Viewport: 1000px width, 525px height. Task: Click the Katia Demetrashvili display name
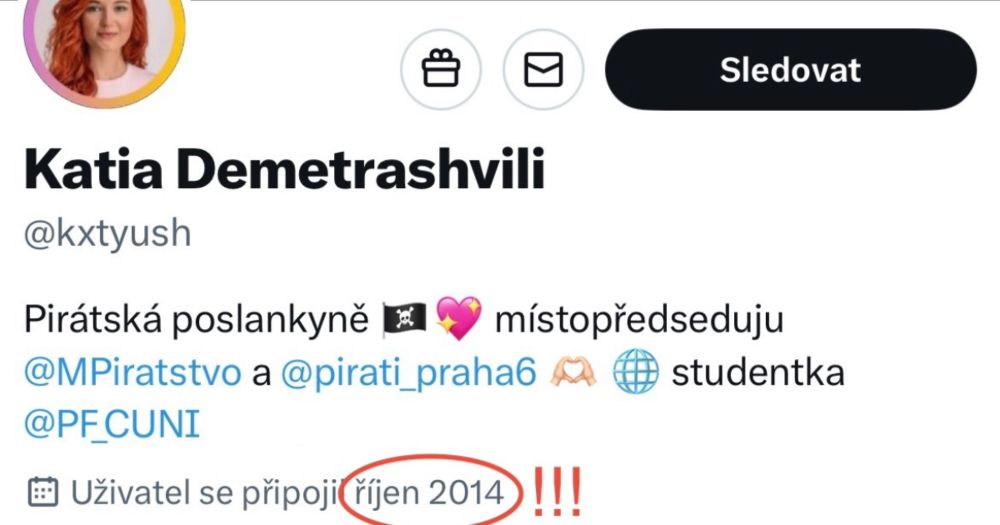point(284,169)
